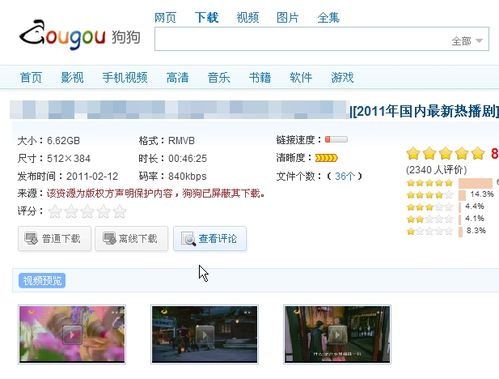Open the 高清 category
Image resolution: width=499 pixels, height=379 pixels.
point(178,78)
